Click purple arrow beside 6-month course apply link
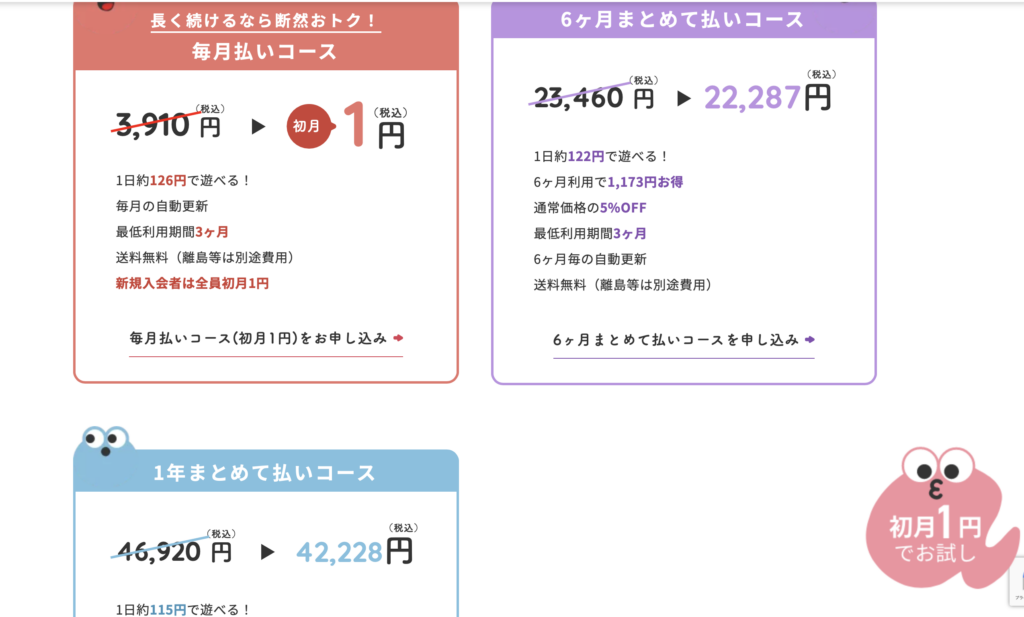The height and width of the screenshot is (617, 1024). [810, 340]
